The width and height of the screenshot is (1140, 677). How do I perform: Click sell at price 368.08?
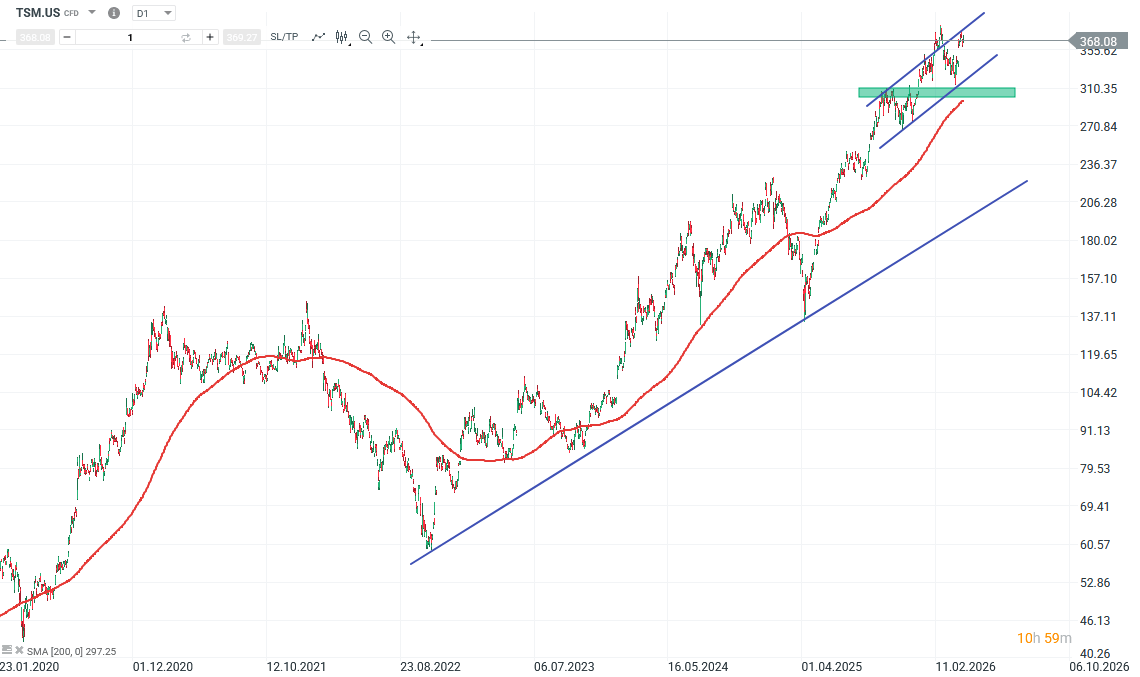tap(34, 37)
